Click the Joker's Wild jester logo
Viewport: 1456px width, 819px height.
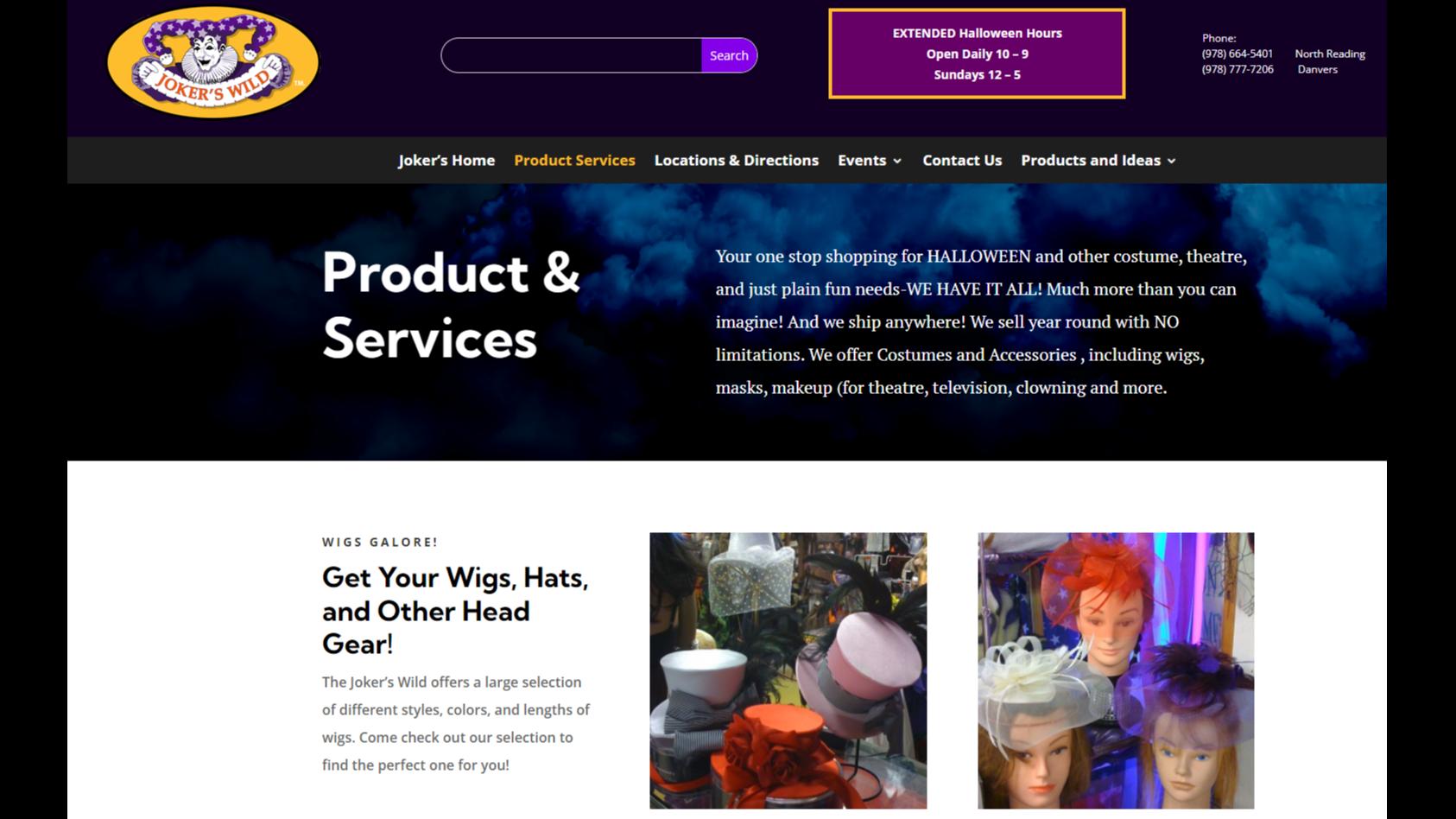click(212, 62)
